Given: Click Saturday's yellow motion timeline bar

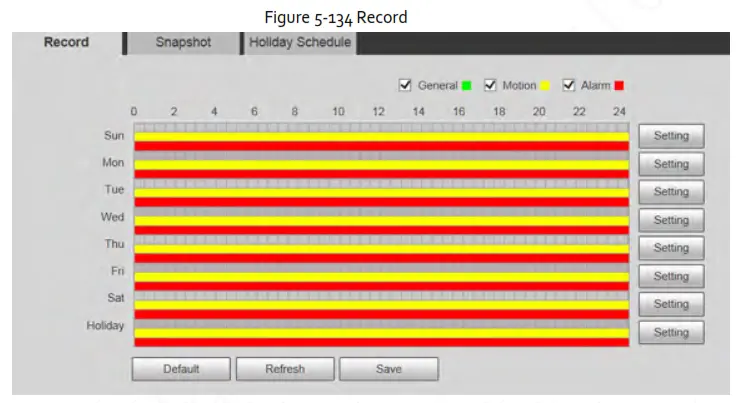Looking at the screenshot, I should pyautogui.click(x=382, y=305).
